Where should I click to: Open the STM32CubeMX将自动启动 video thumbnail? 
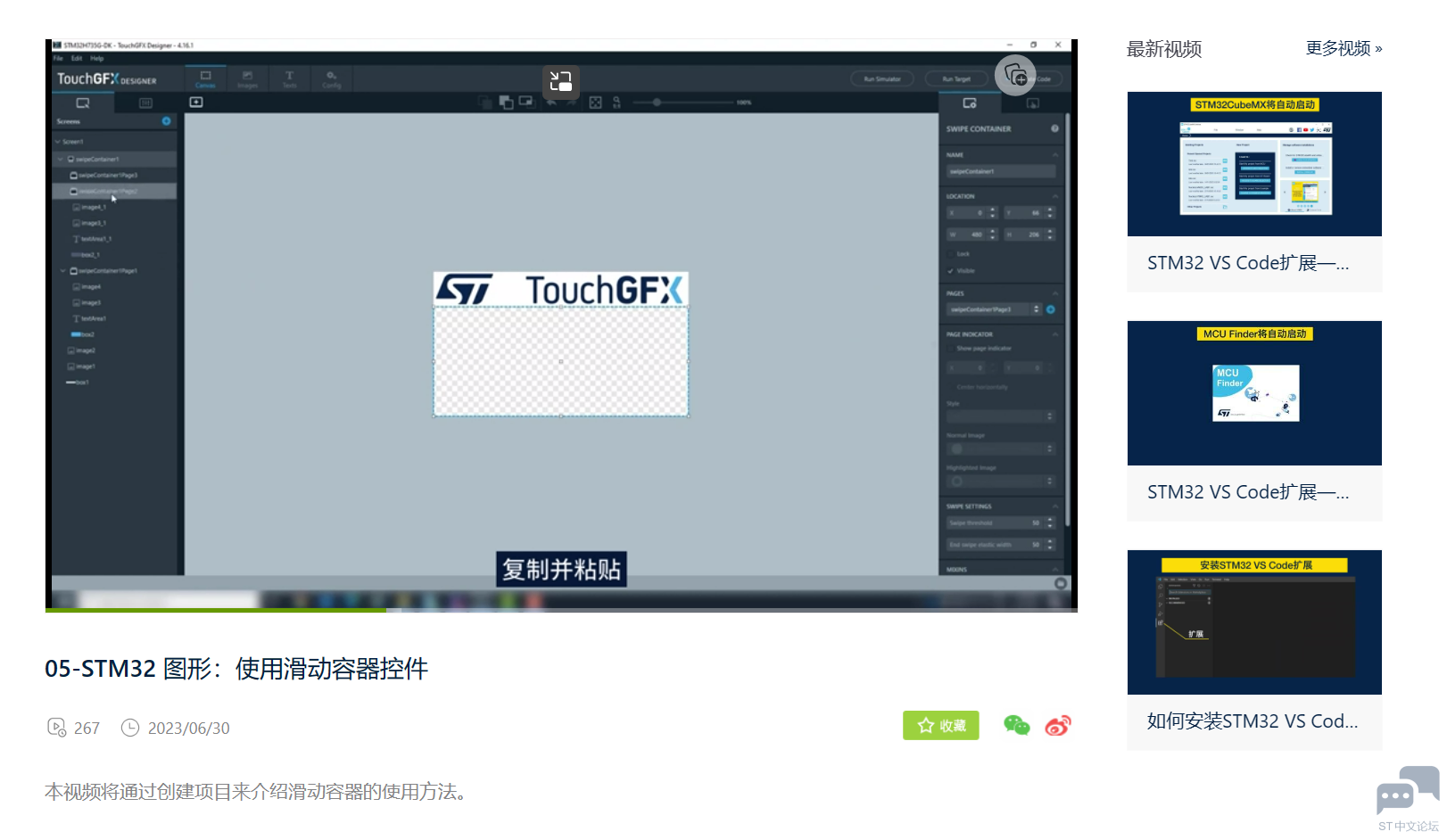pyautogui.click(x=1254, y=164)
